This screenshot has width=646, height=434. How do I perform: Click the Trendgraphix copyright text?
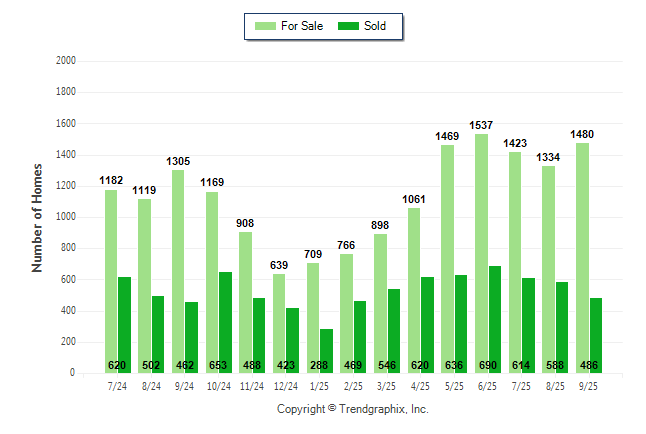pyautogui.click(x=352, y=409)
